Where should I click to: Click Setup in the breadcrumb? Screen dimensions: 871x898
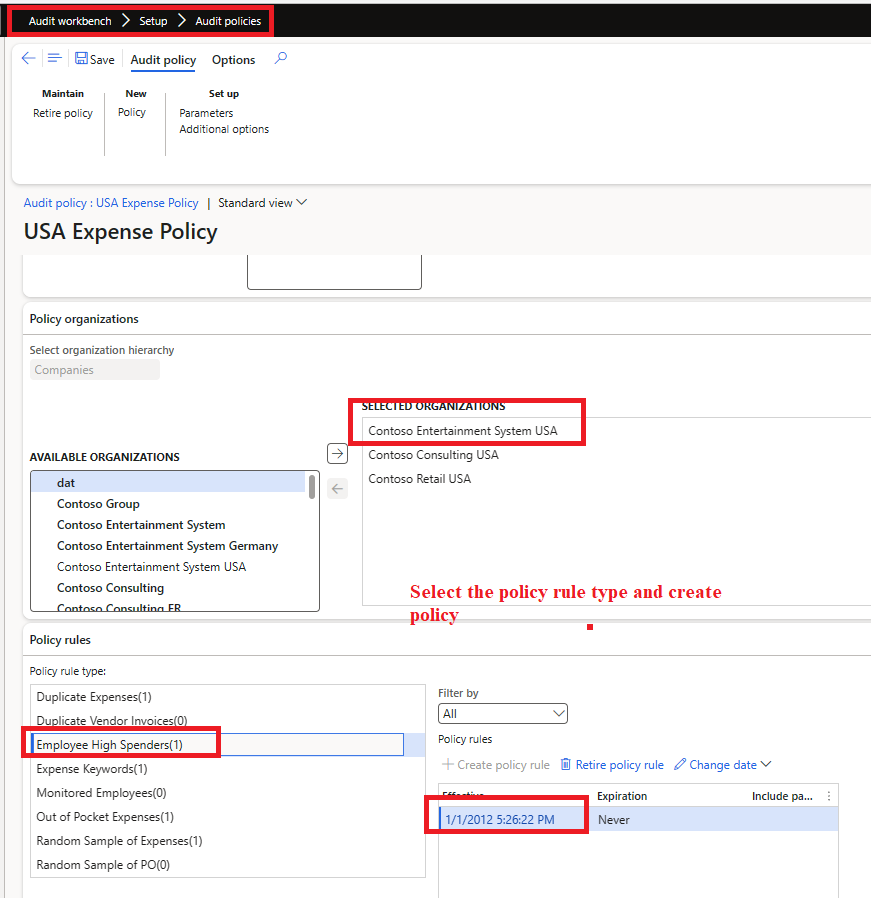(153, 20)
